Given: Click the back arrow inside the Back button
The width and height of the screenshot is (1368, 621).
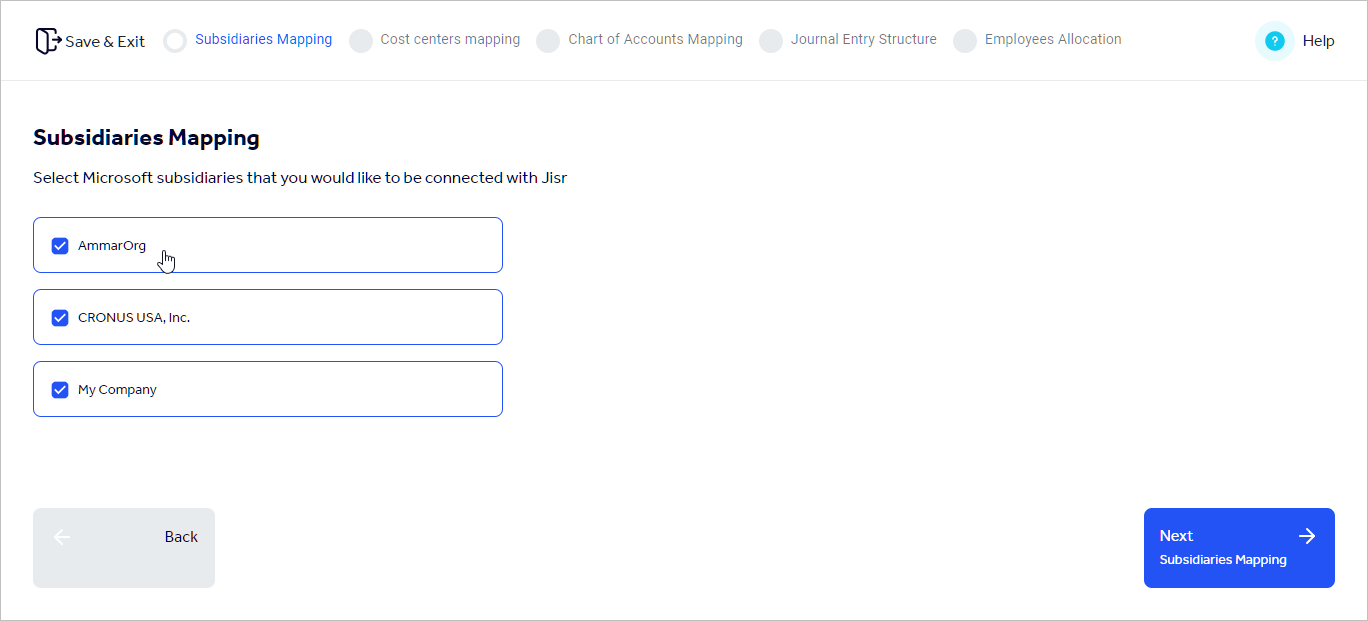Looking at the screenshot, I should (x=61, y=536).
